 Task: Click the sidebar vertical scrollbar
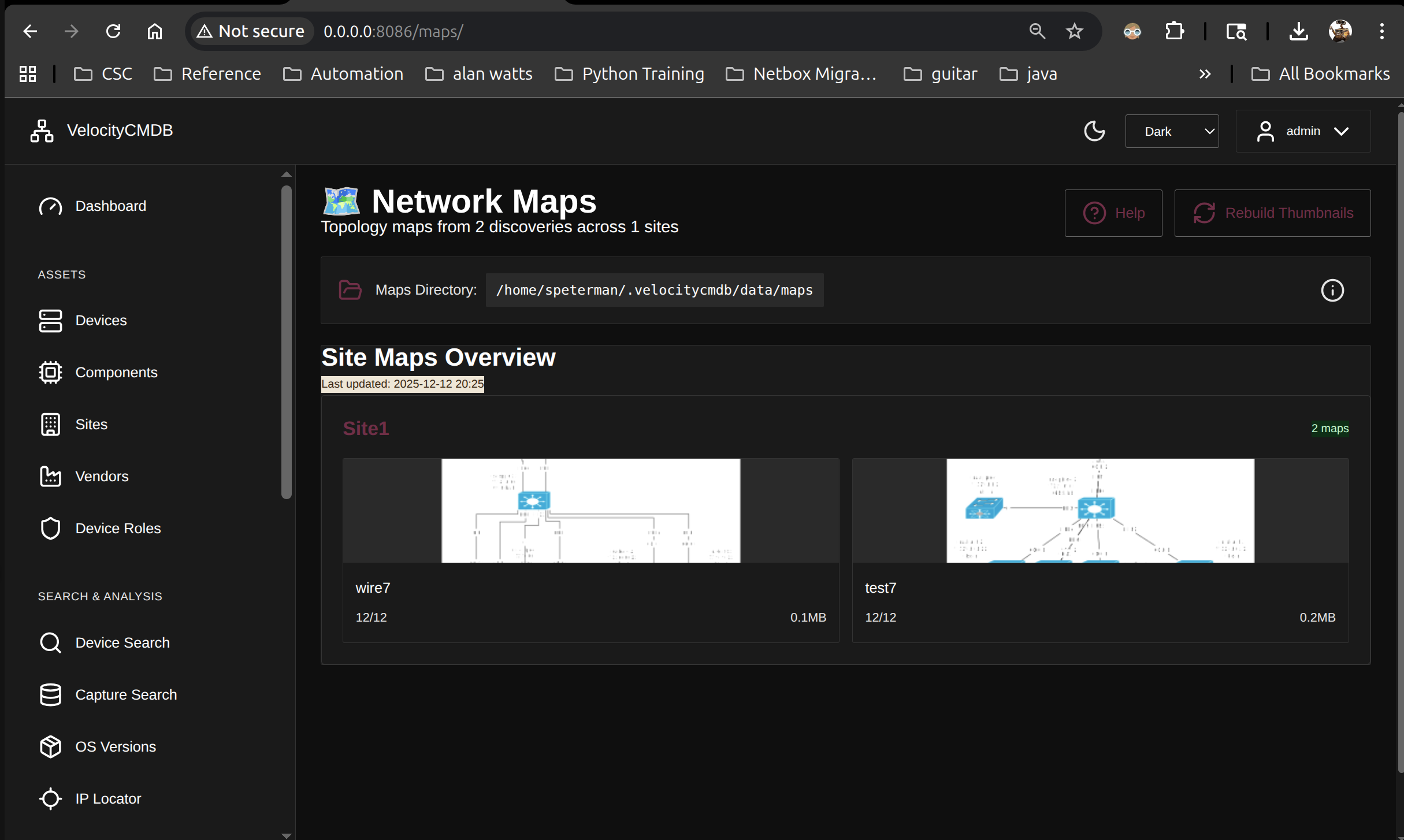pyautogui.click(x=287, y=341)
